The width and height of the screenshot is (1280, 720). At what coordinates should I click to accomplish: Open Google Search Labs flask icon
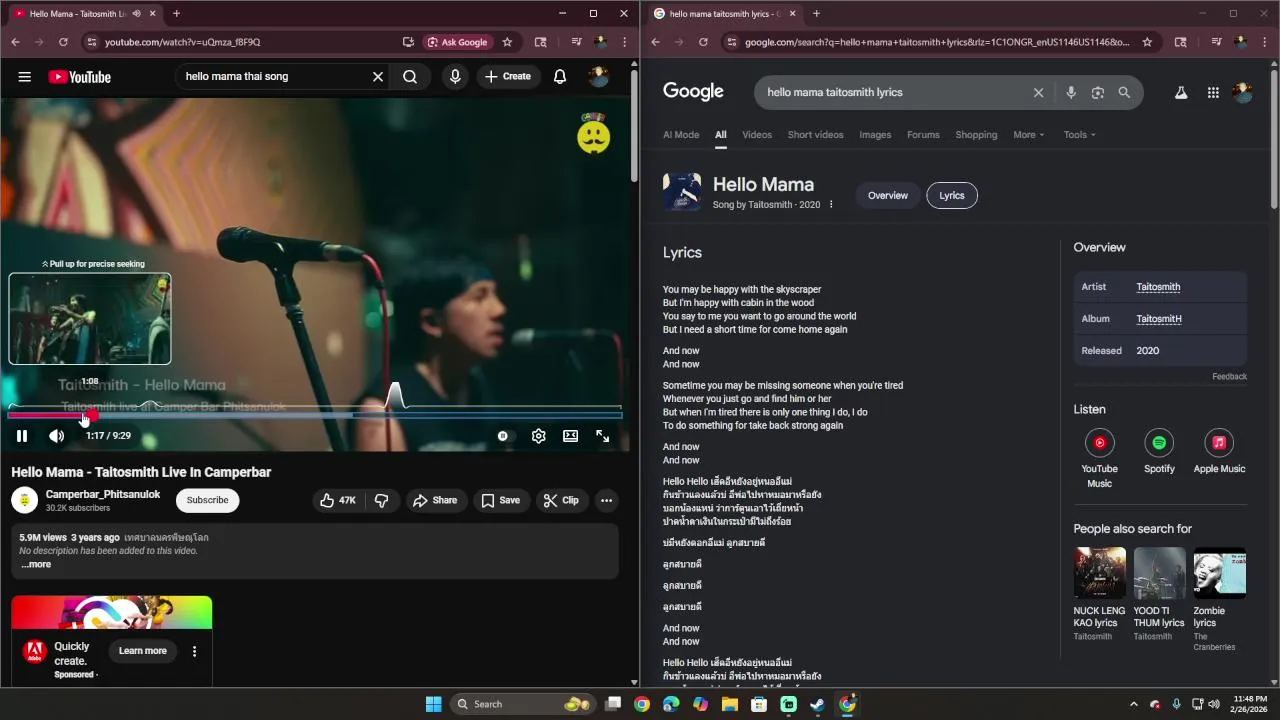click(x=1180, y=92)
